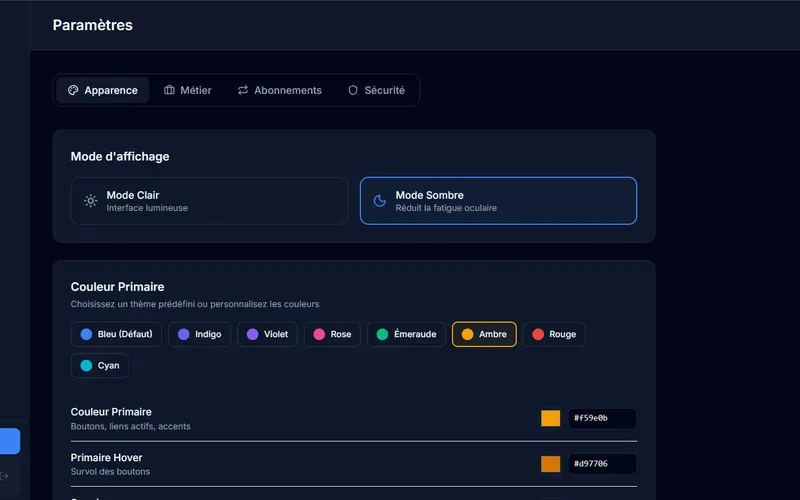Click the logout icon in left sidebar
Viewport: 800px width, 500px height.
tap(5, 476)
